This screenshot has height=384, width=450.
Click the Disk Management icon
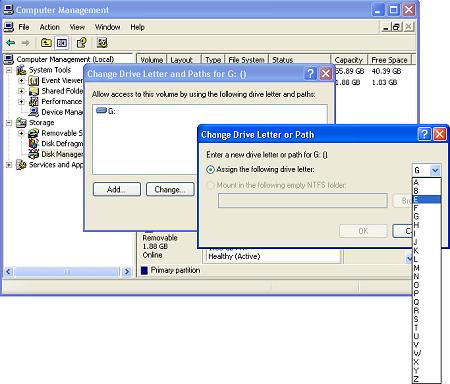pyautogui.click(x=34, y=154)
